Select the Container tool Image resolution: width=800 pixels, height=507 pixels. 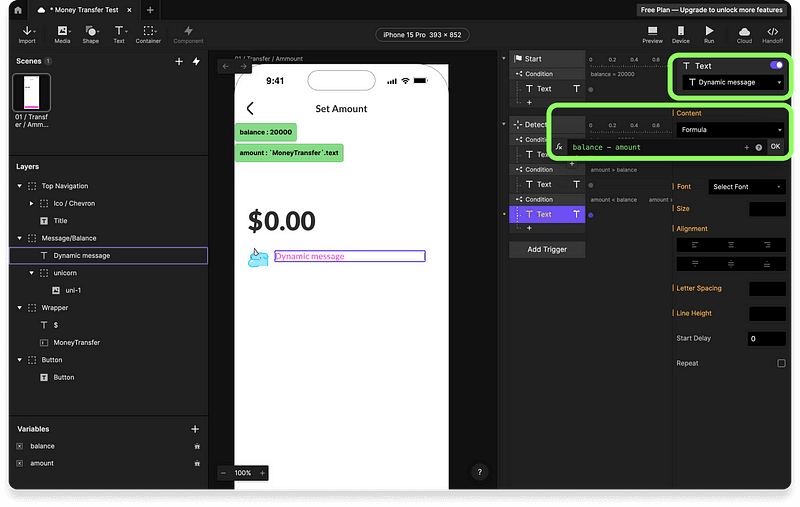(148, 35)
